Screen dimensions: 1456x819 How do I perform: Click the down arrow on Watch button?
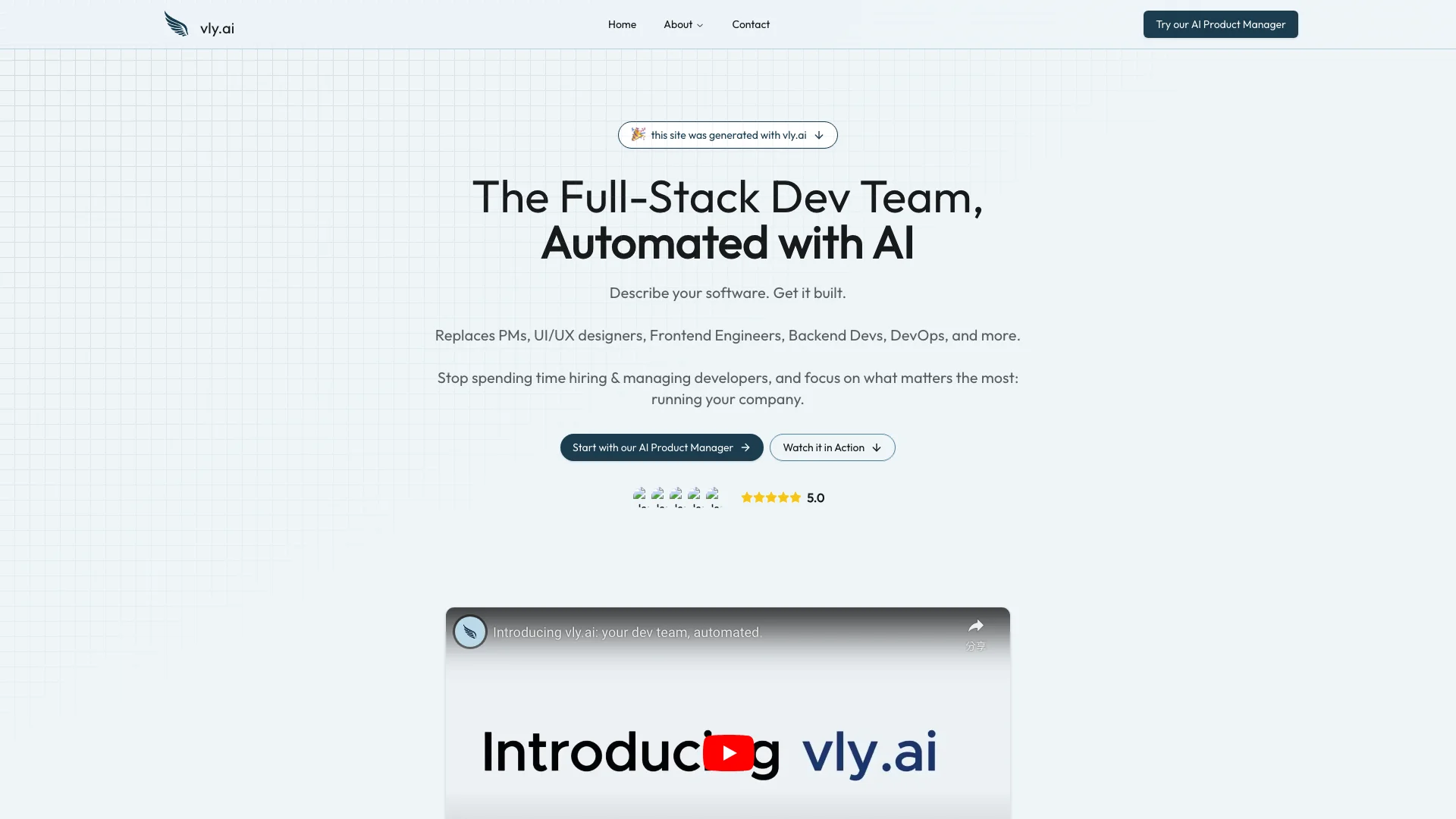(878, 447)
